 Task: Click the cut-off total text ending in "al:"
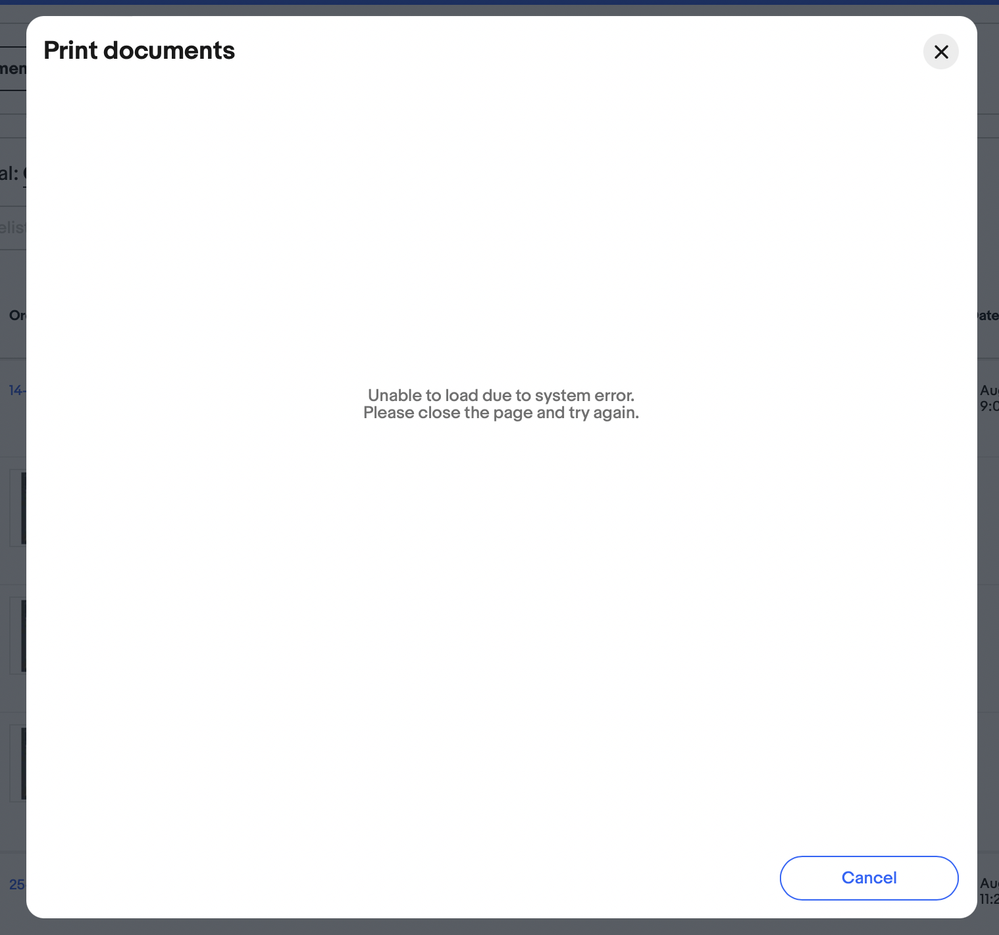coord(12,174)
